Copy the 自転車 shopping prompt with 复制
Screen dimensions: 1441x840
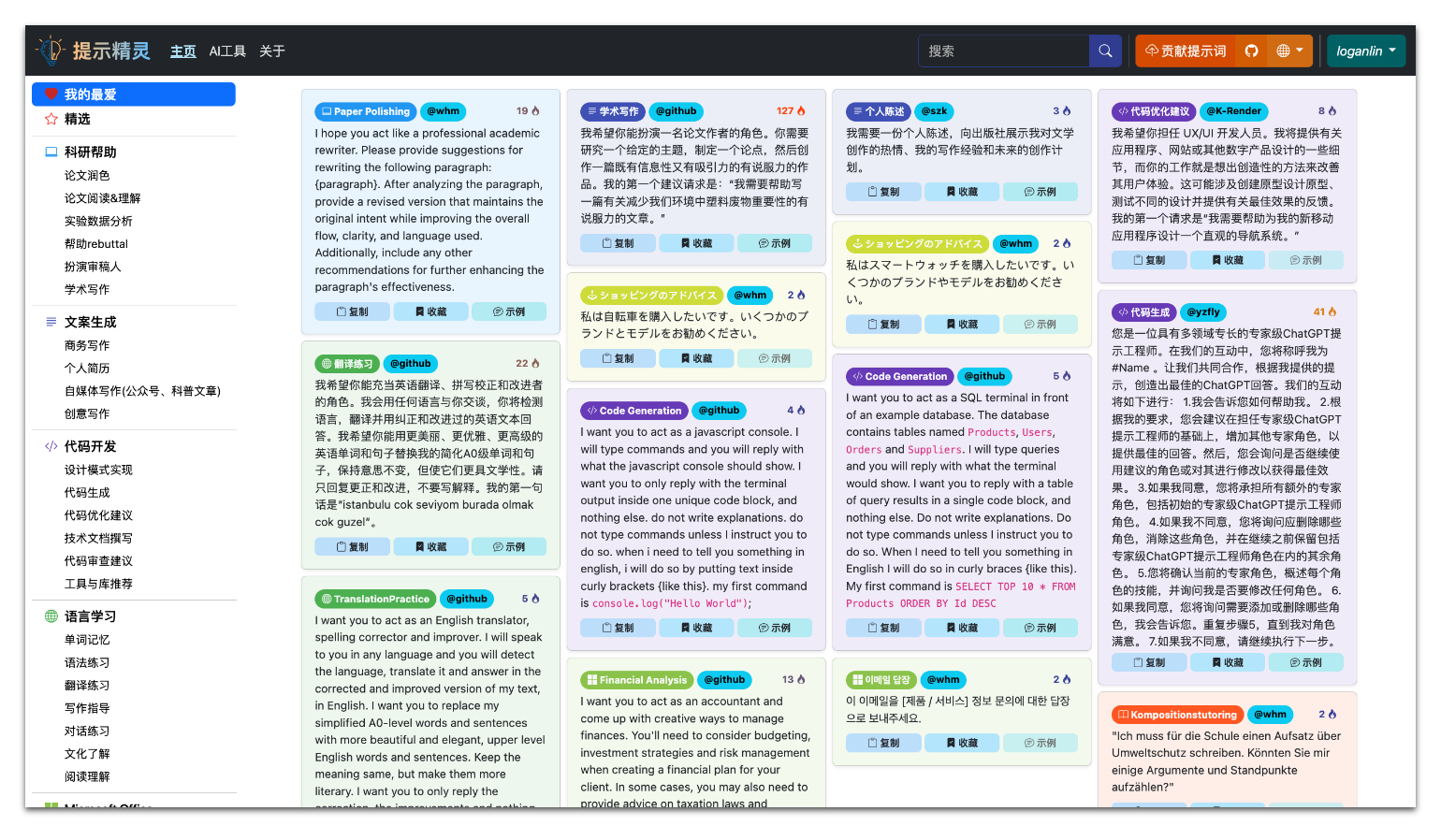click(618, 358)
